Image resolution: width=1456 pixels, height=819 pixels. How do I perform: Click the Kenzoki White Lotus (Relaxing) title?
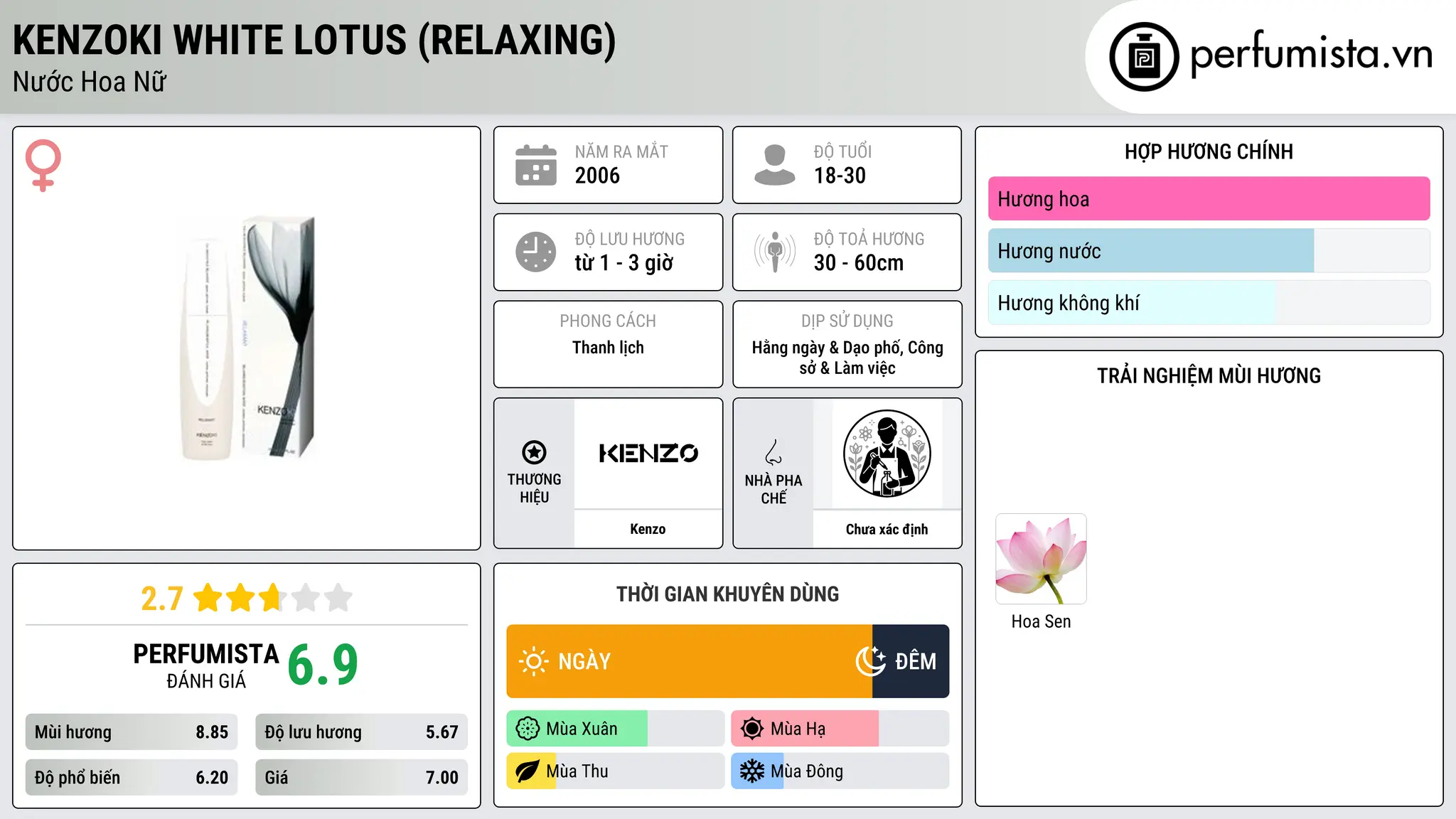tap(314, 41)
